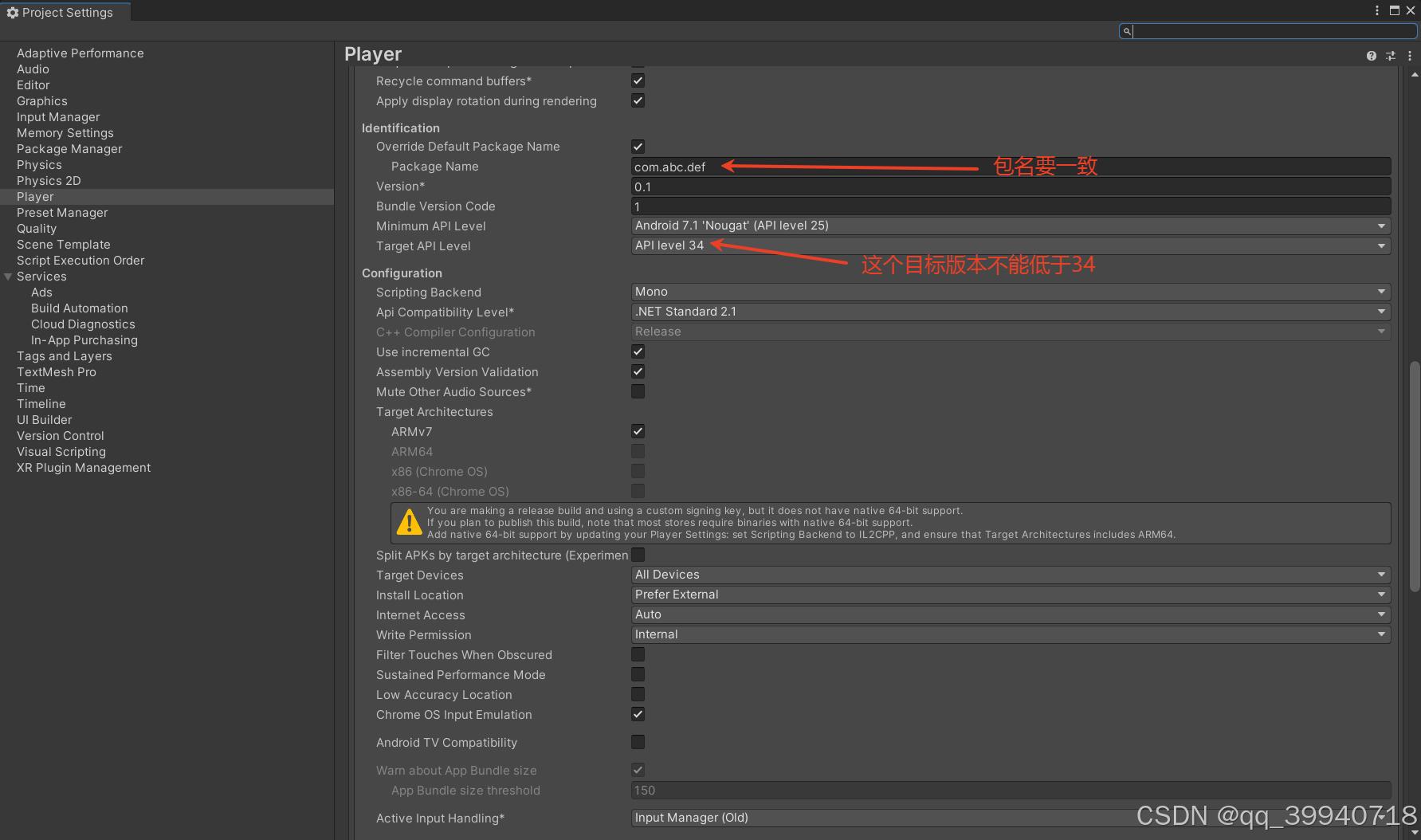Select Tags and Layers category
This screenshot has height=840, width=1421.
point(65,356)
